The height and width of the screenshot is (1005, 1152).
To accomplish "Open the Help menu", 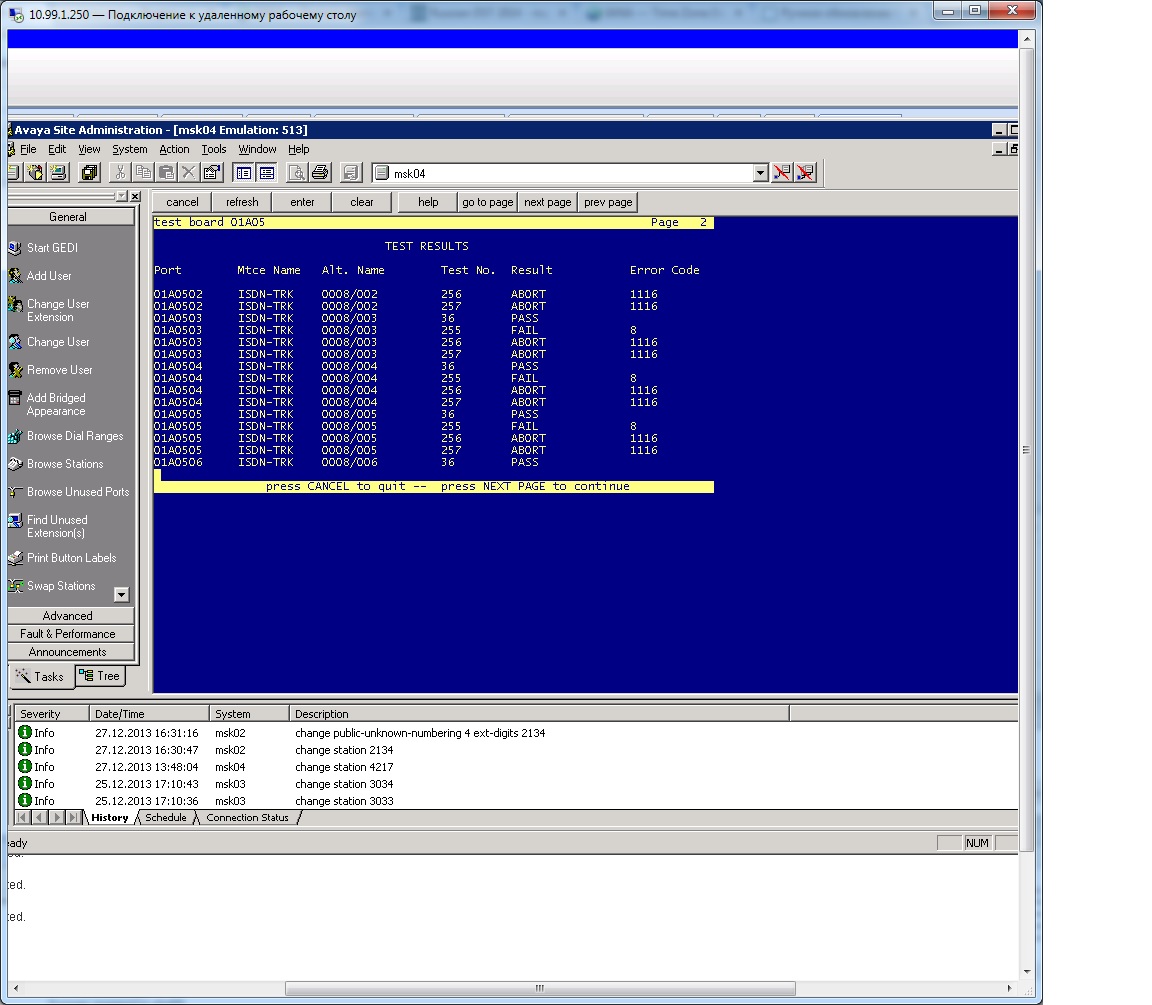I will click(298, 149).
